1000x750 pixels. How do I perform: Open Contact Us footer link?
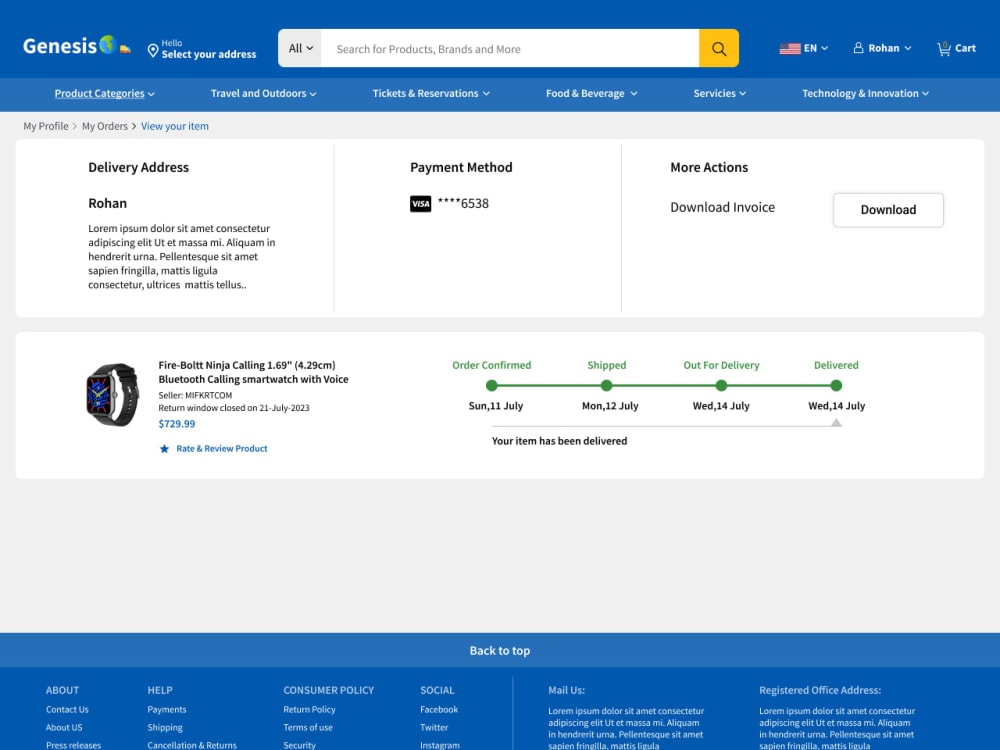[x=67, y=710]
